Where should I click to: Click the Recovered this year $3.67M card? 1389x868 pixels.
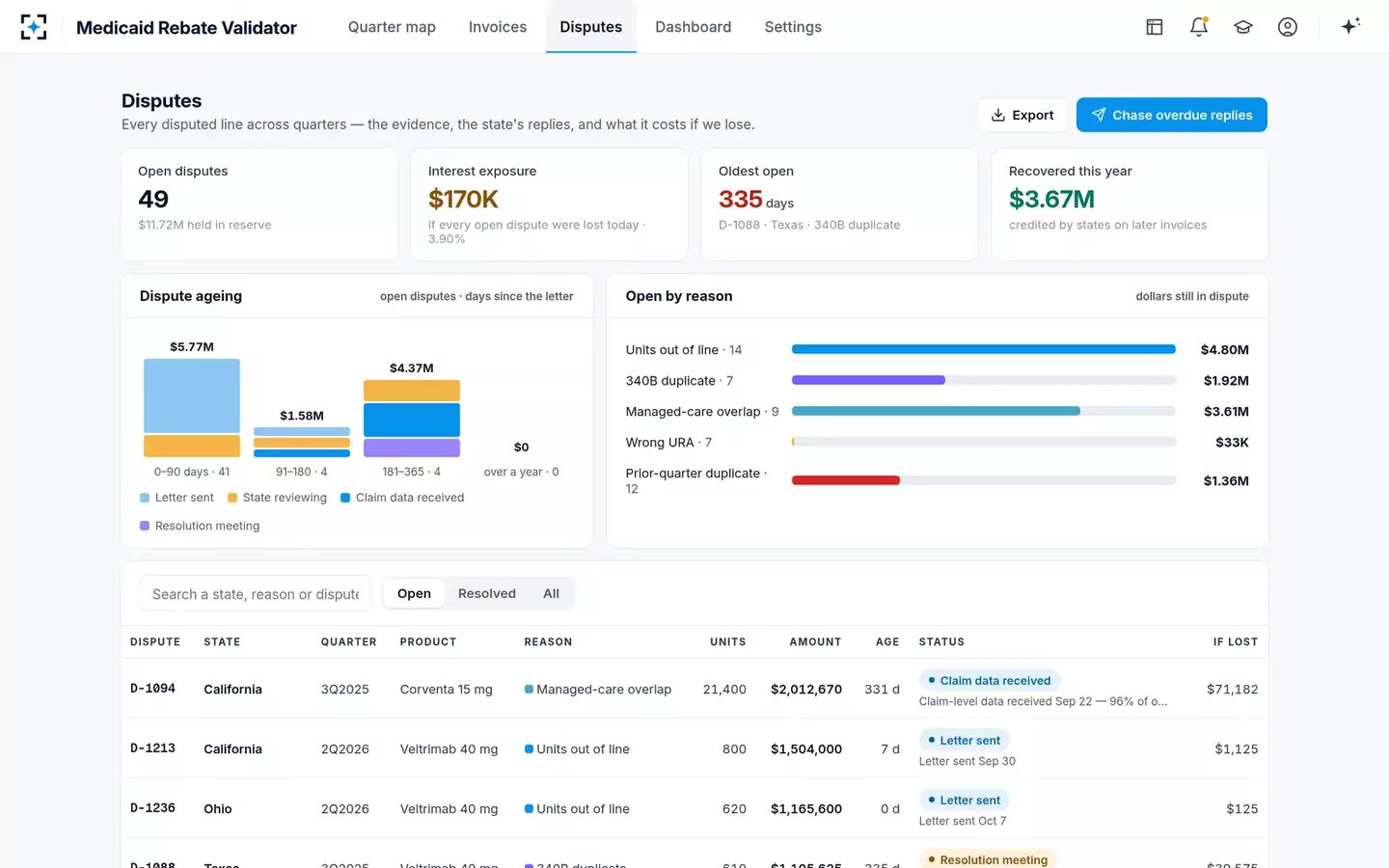(x=1130, y=204)
